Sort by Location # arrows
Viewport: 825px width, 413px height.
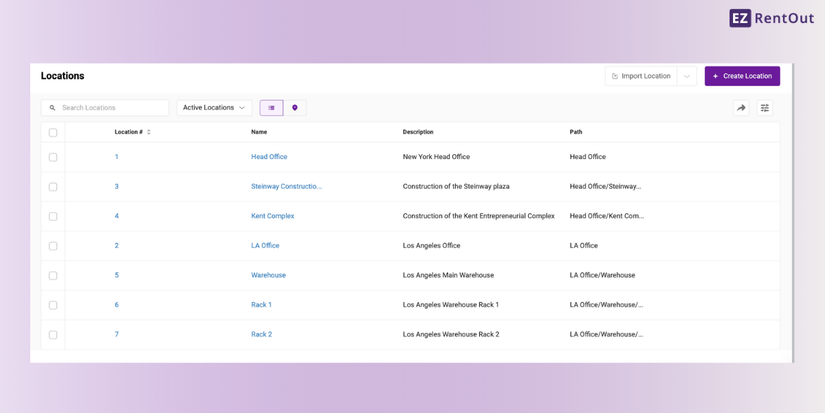[149, 132]
